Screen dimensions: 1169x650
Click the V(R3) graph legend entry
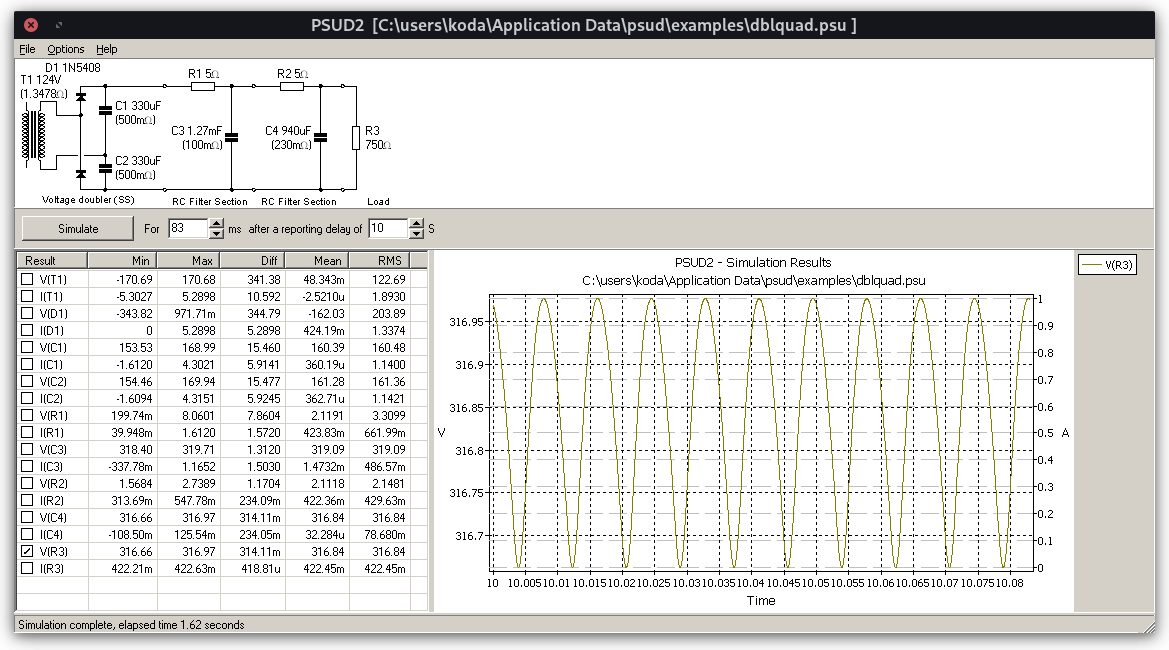pyautogui.click(x=1107, y=265)
